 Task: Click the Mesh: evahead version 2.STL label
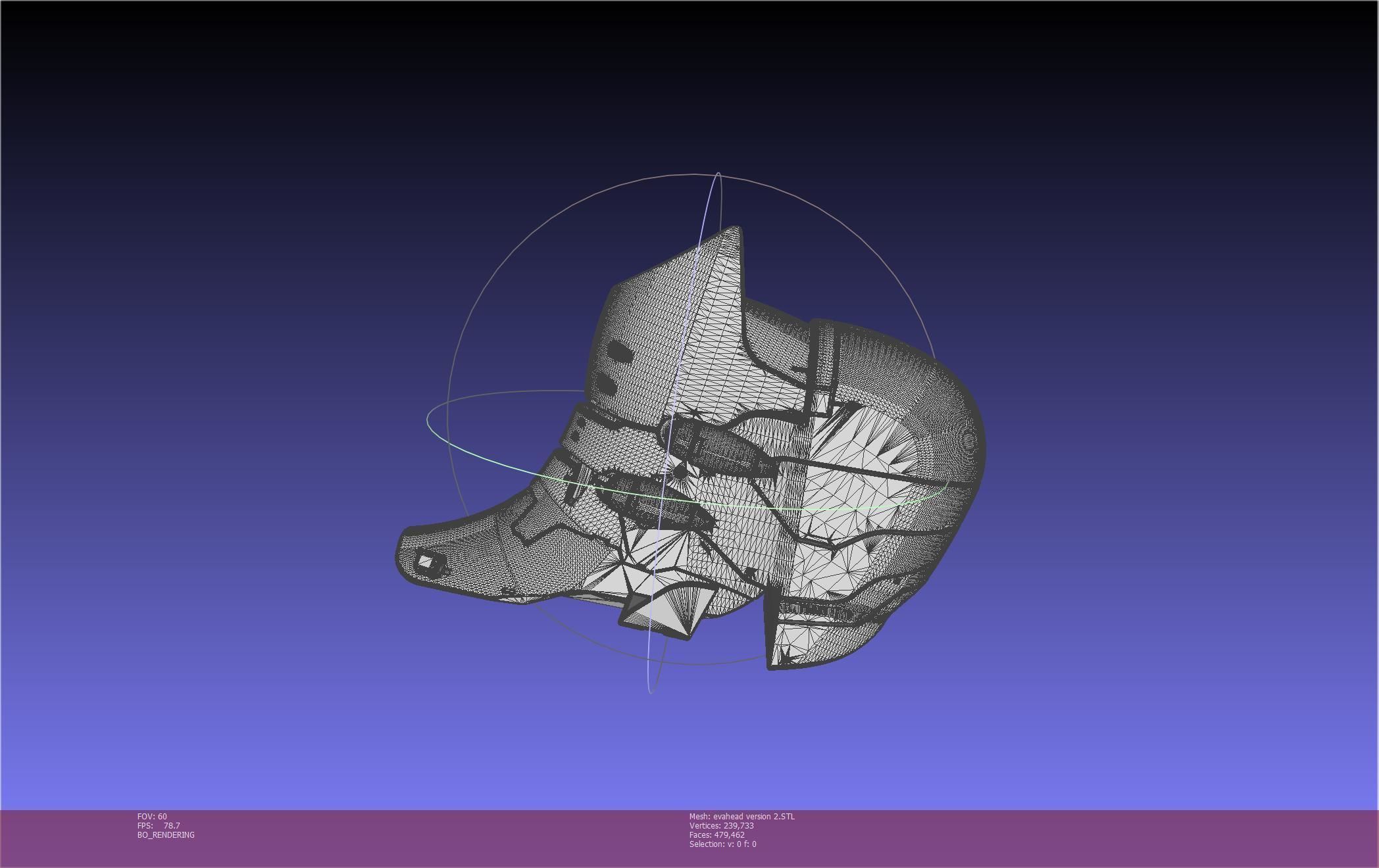(741, 816)
